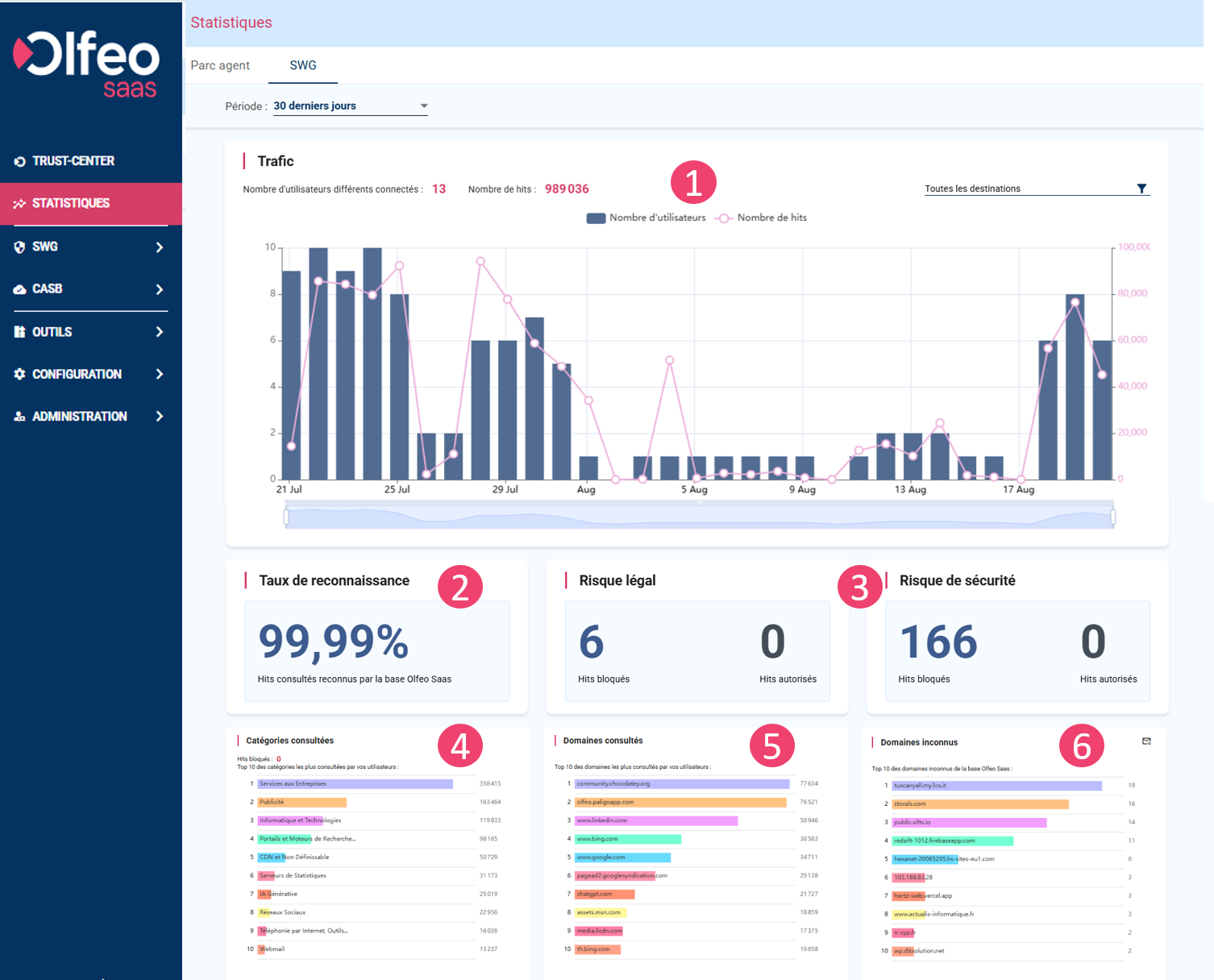Click the left handle of chart range slider

coord(286,517)
